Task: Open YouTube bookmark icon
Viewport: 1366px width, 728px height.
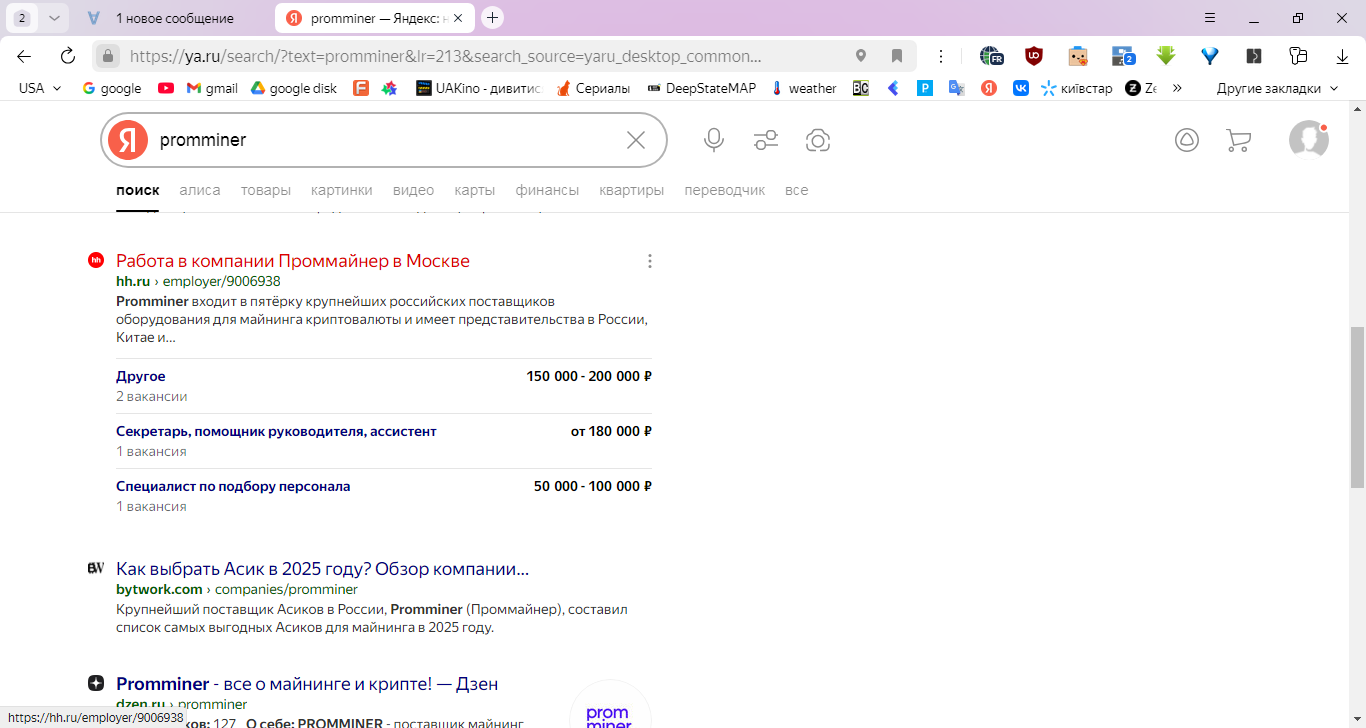Action: 166,88
